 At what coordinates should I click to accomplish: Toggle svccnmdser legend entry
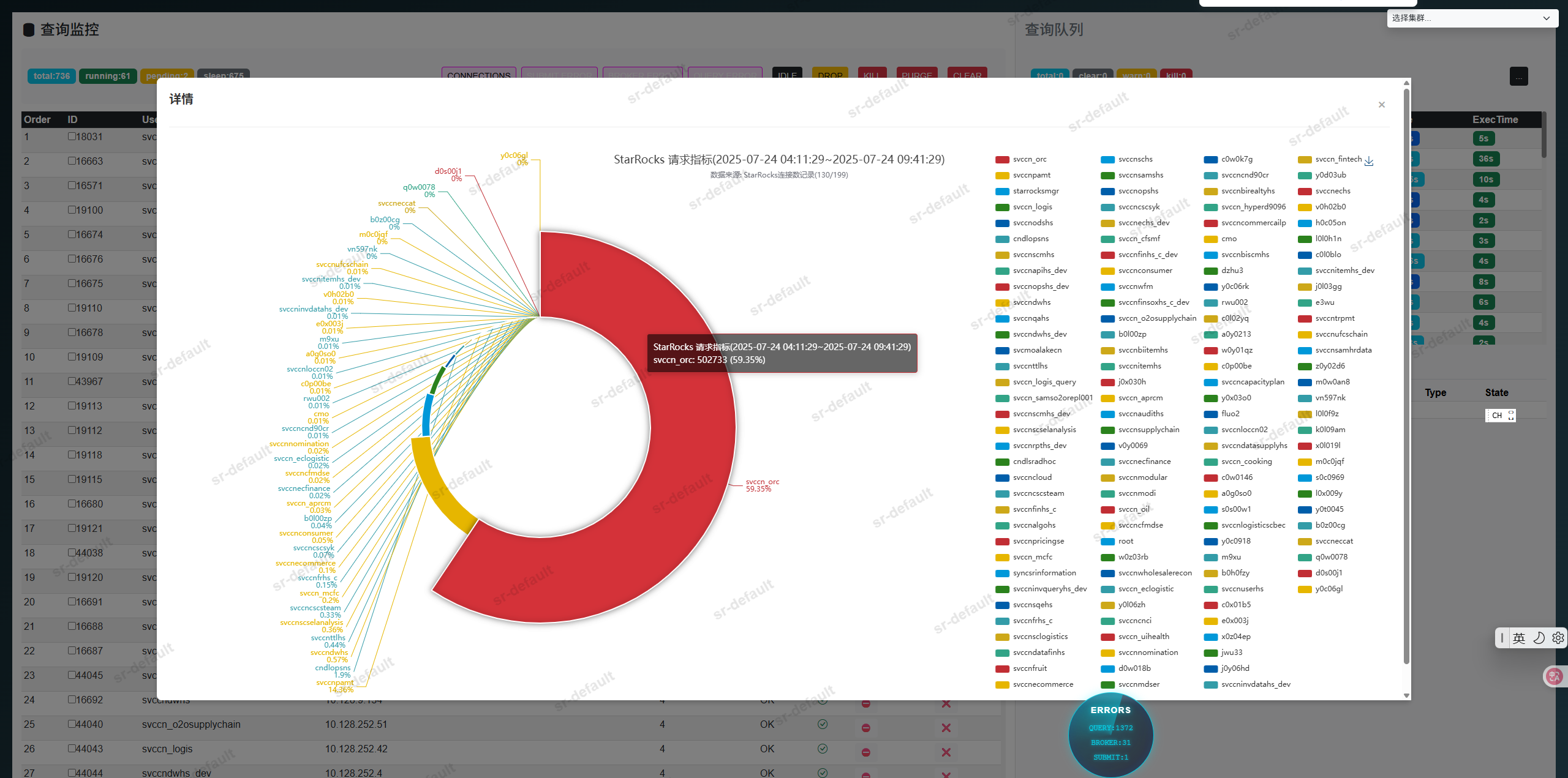(x=1131, y=684)
